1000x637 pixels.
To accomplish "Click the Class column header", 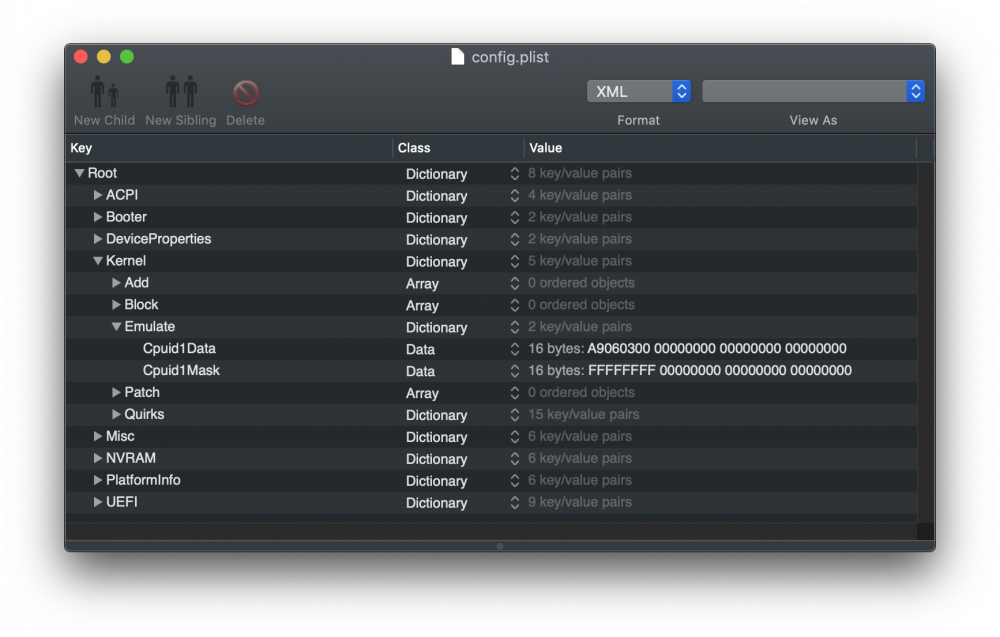I will point(458,148).
